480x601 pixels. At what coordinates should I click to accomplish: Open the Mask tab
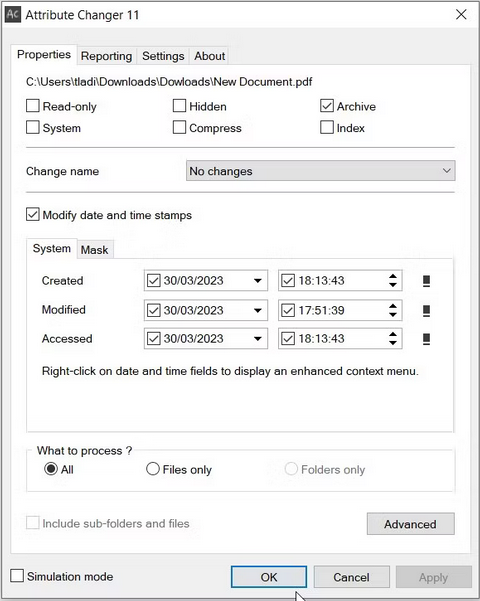(94, 250)
